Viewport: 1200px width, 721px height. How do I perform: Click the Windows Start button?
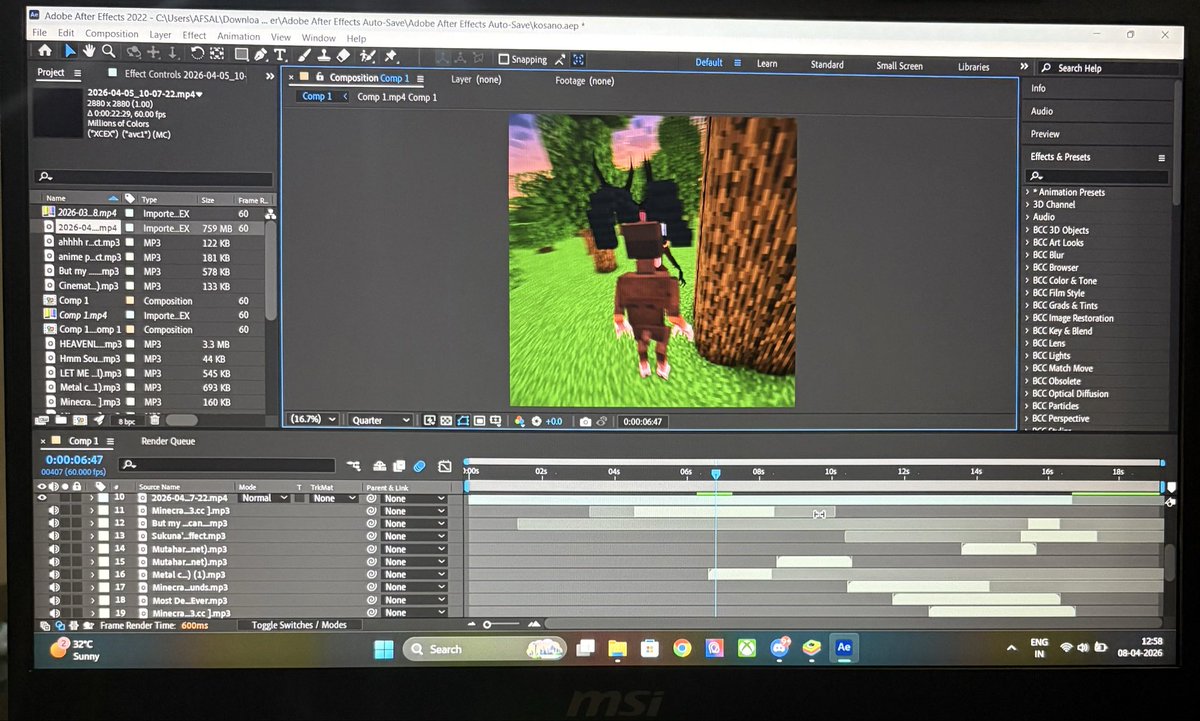[x=383, y=649]
